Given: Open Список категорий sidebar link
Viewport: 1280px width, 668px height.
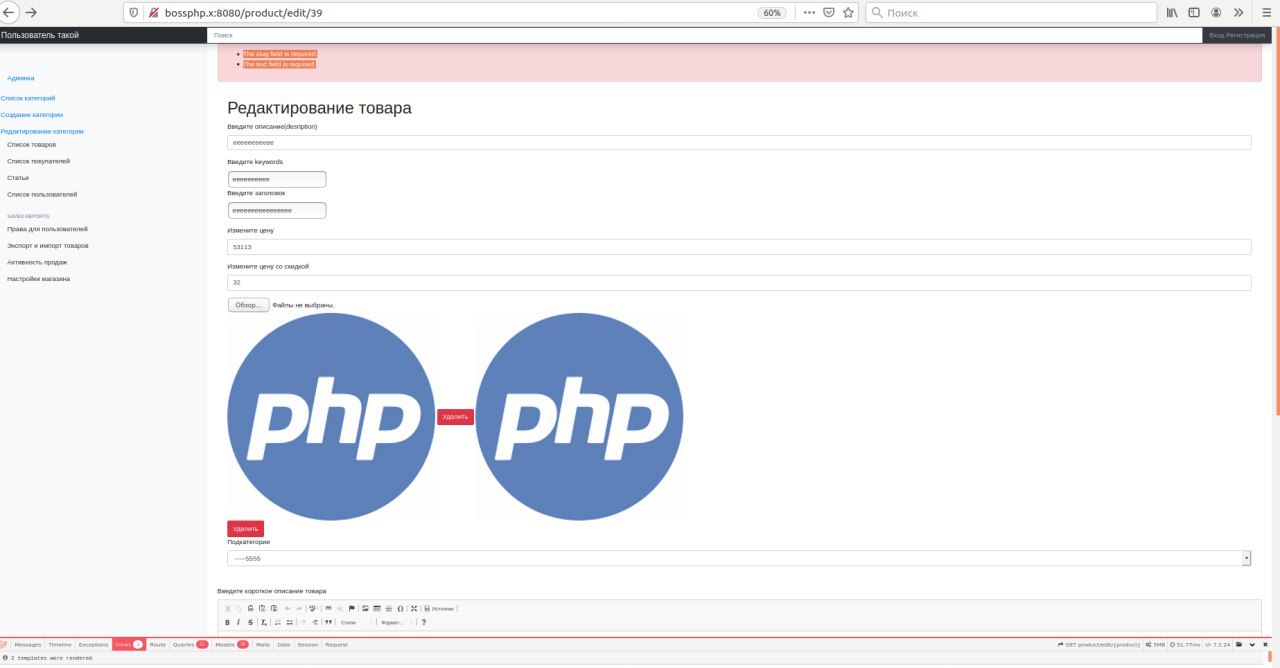Looking at the screenshot, I should coord(28,98).
